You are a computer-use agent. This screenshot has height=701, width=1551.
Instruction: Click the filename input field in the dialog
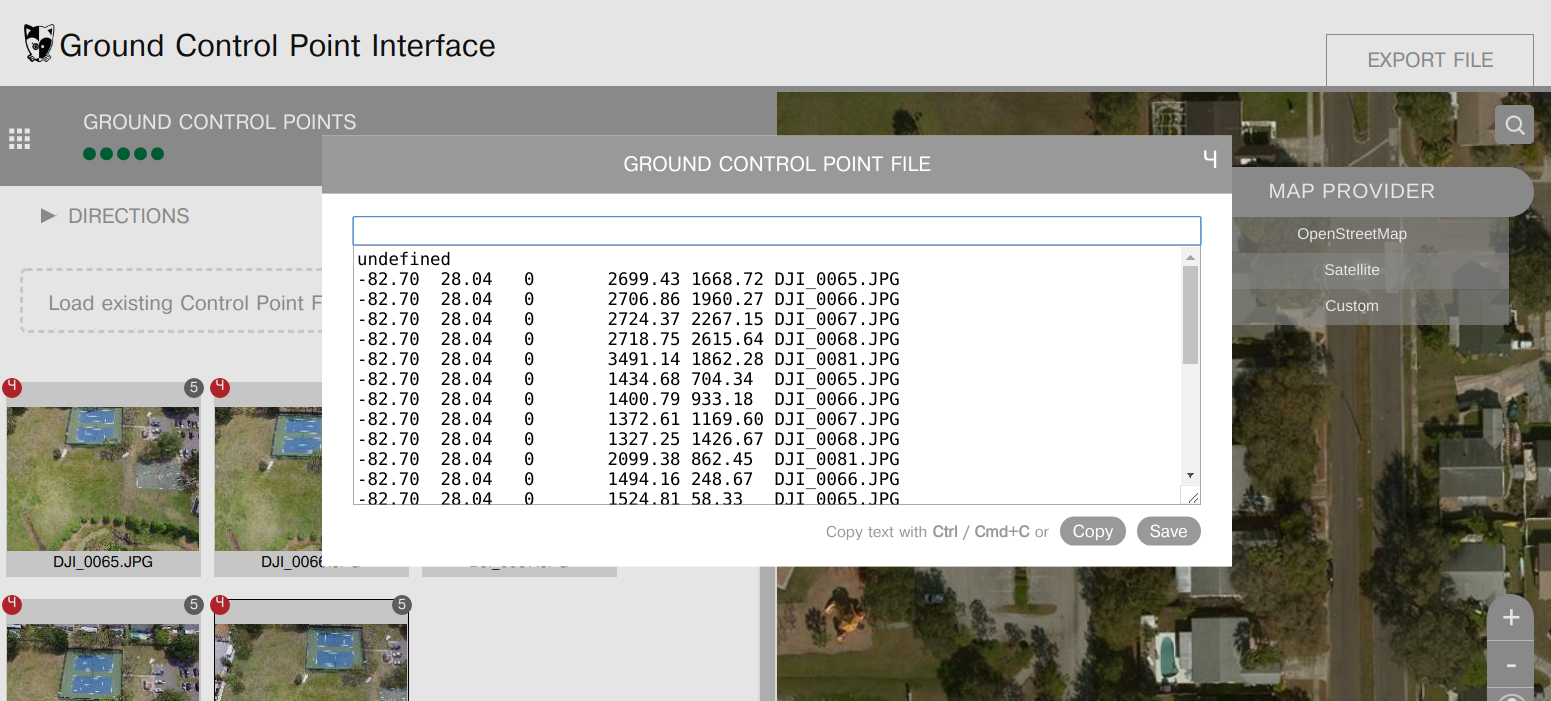pyautogui.click(x=777, y=230)
